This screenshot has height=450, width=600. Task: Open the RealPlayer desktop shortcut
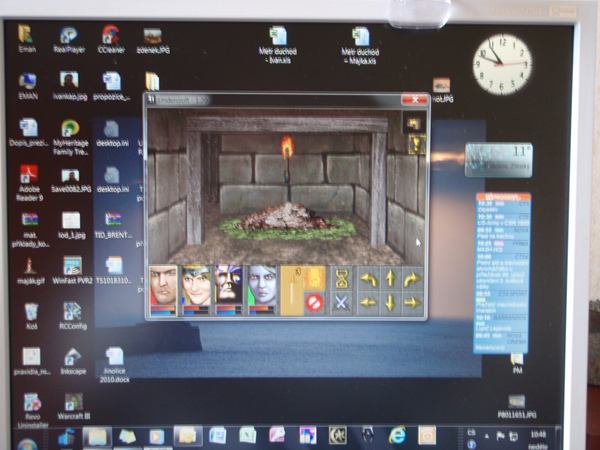click(69, 40)
